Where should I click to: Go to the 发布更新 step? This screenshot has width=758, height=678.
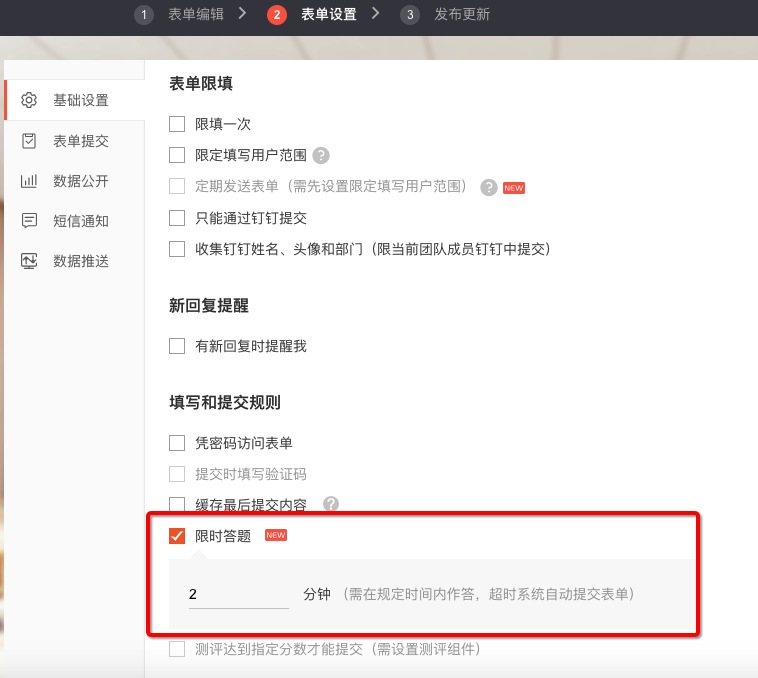462,14
